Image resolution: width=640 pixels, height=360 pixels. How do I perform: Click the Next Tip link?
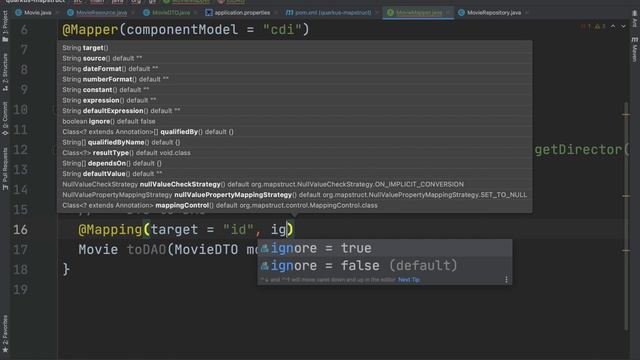pos(409,280)
